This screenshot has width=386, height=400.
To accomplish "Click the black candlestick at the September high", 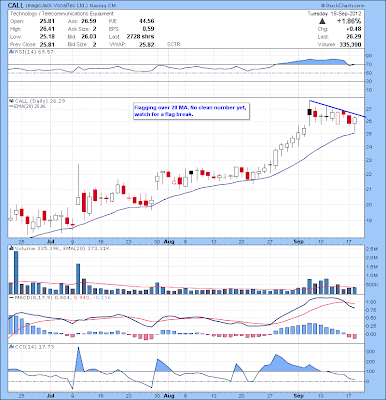I will tap(309, 112).
